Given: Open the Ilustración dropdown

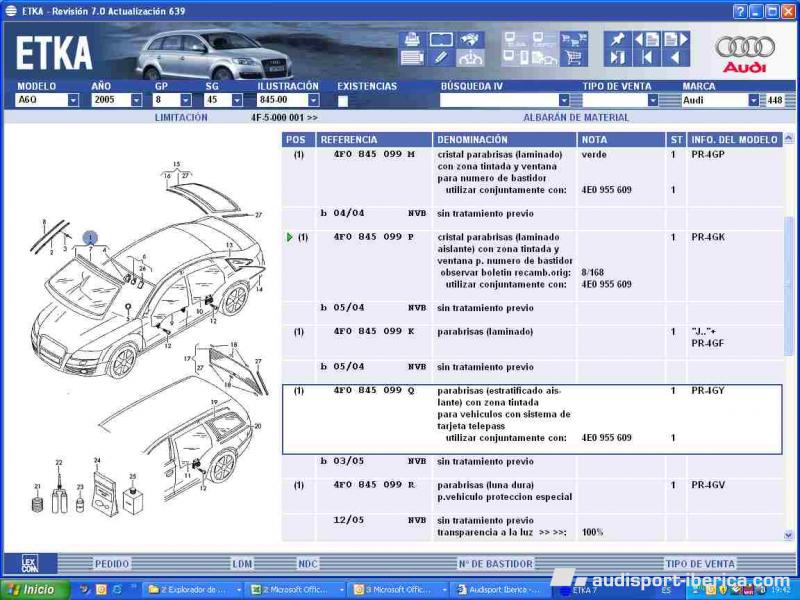Looking at the screenshot, I should 314,100.
